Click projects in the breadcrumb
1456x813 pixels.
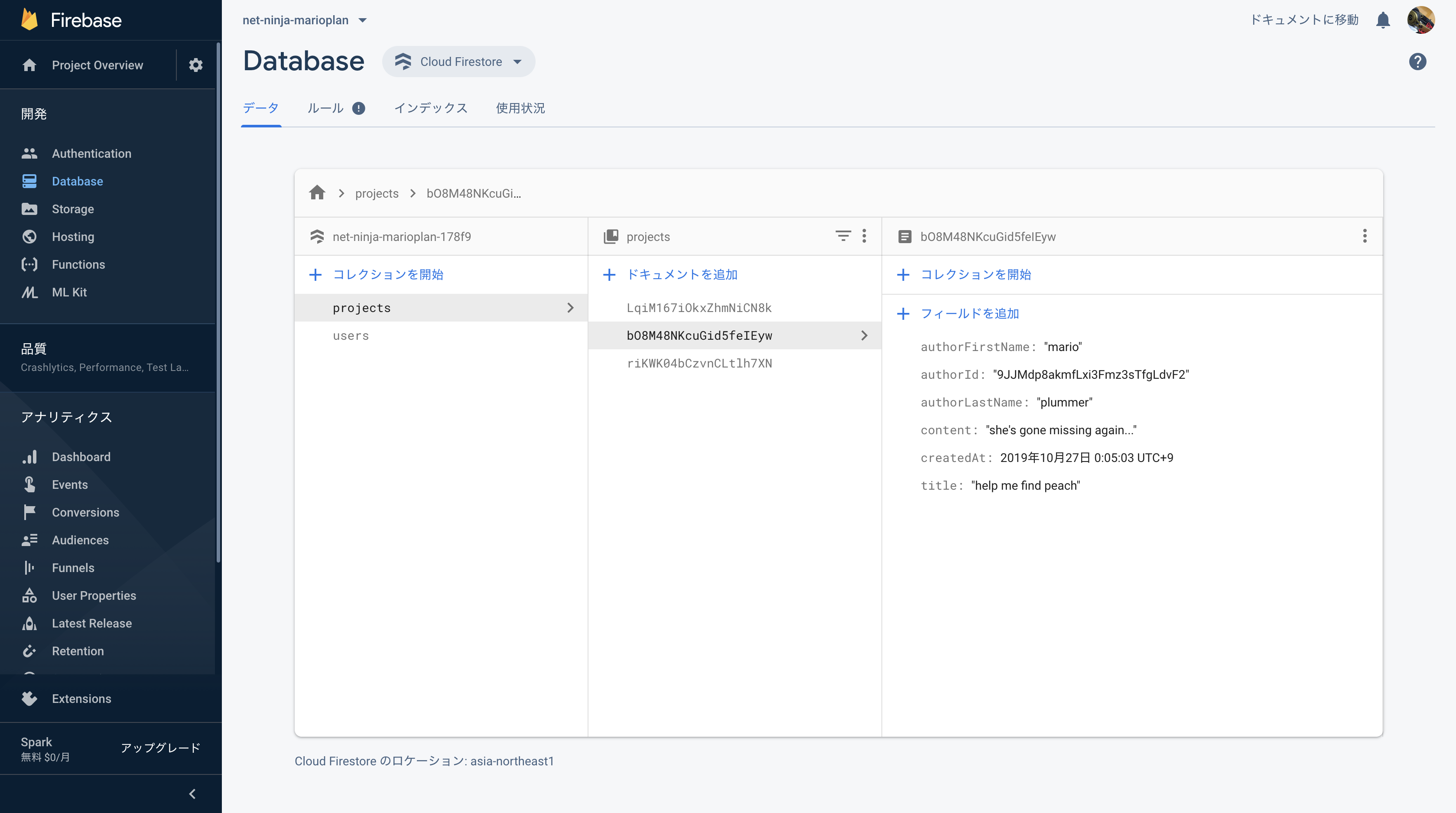click(x=377, y=193)
